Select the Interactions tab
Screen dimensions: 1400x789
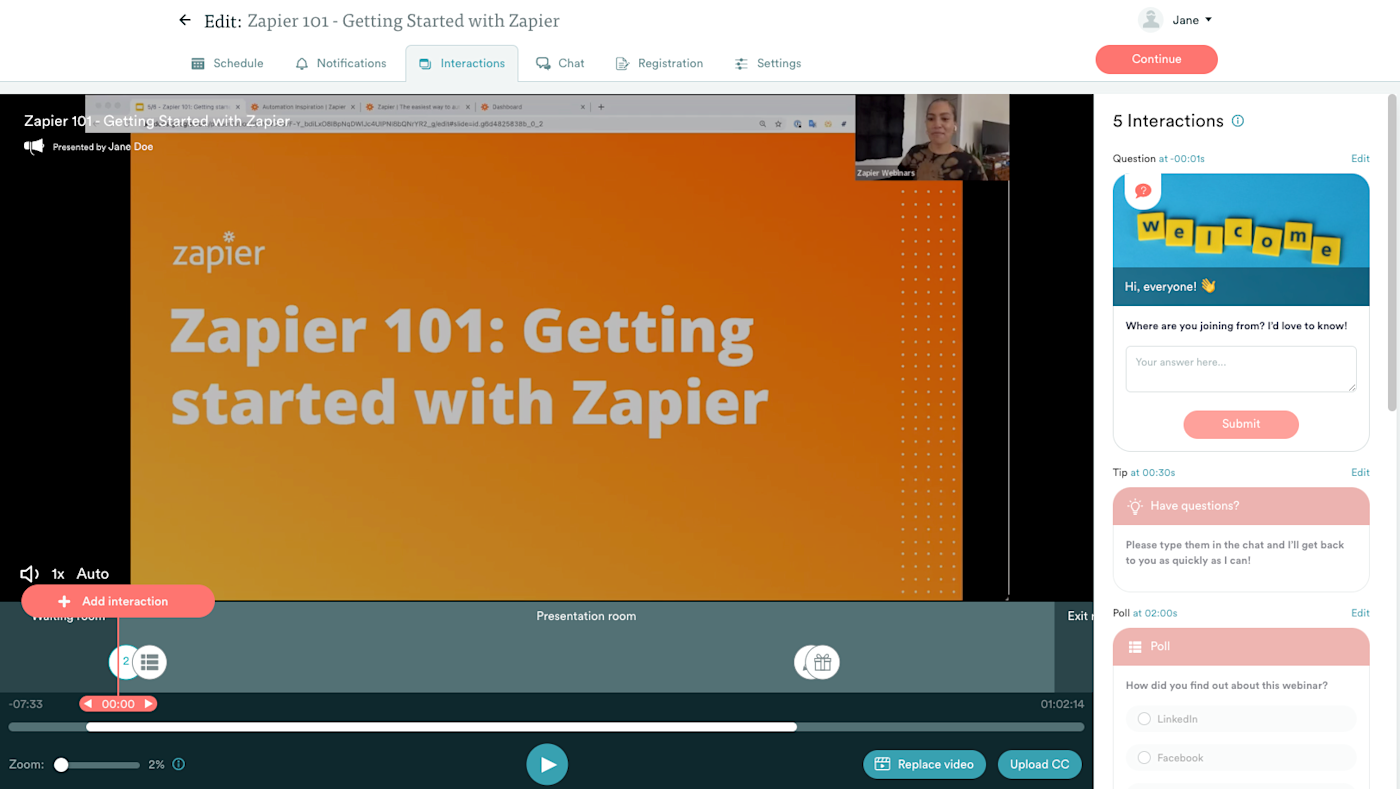(462, 63)
